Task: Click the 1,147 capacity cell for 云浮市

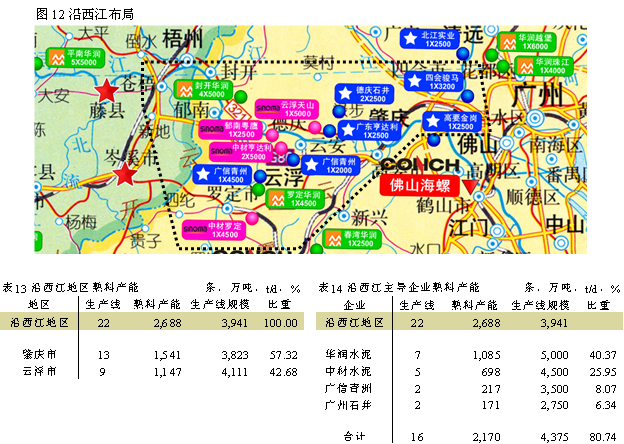Action: (x=167, y=372)
